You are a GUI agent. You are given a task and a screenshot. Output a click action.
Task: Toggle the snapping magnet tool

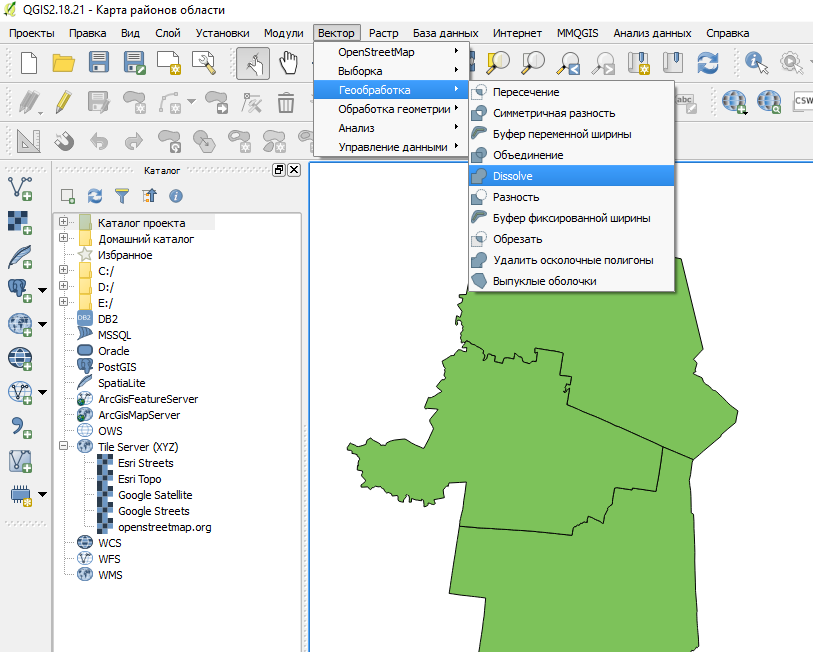[64, 139]
